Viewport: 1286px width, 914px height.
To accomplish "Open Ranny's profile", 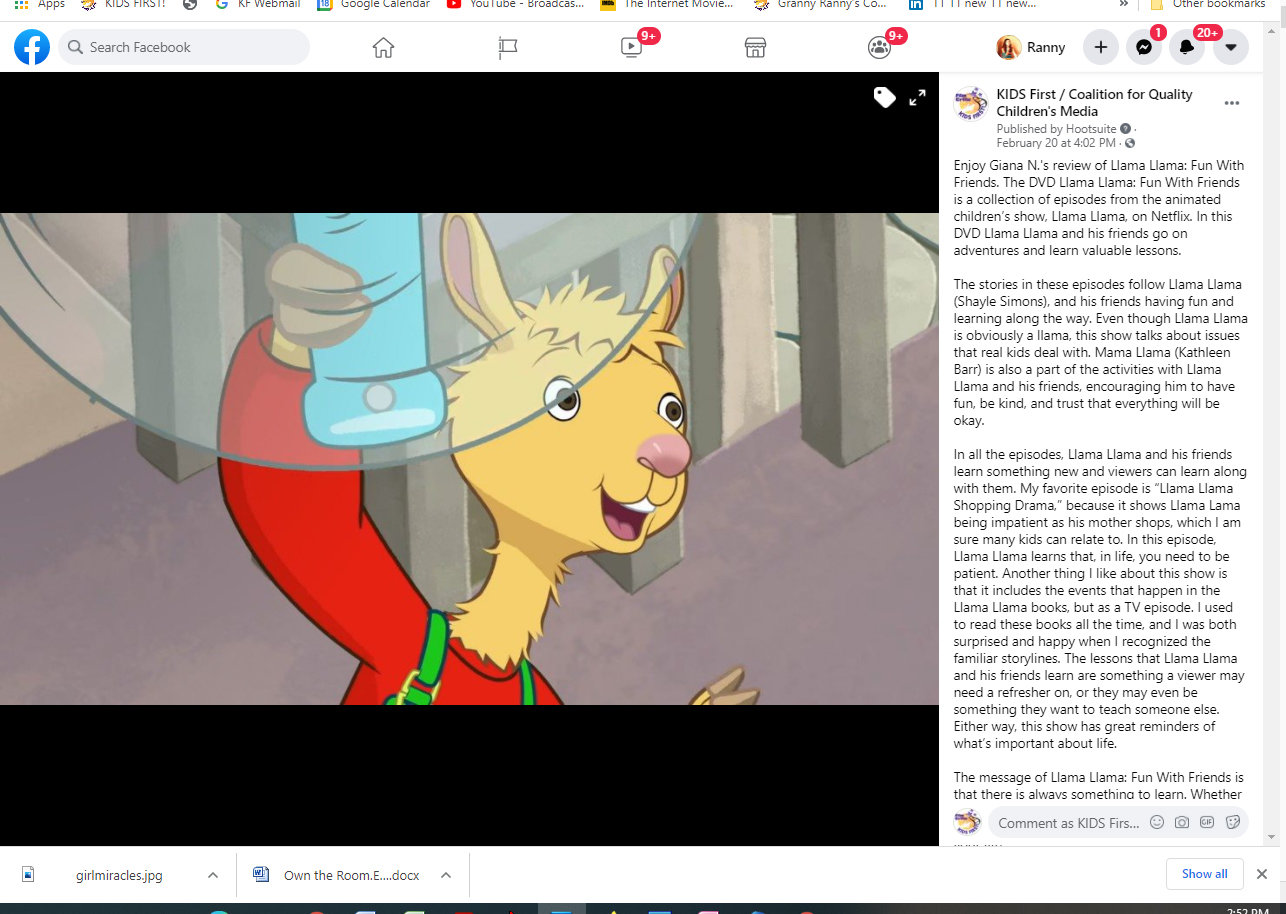I will [x=1031, y=47].
